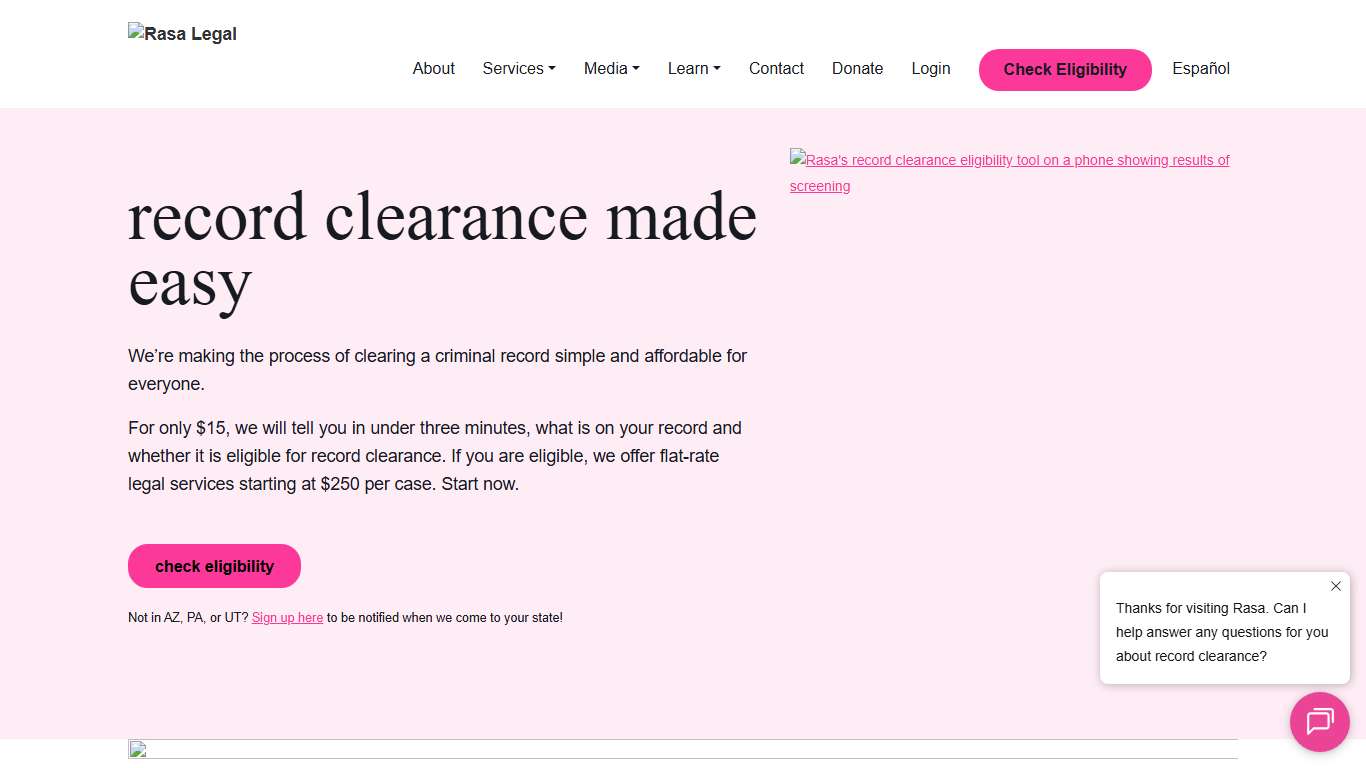This screenshot has width=1366, height=768.
Task: Follow the 'Sign up here' link
Action: pos(287,618)
